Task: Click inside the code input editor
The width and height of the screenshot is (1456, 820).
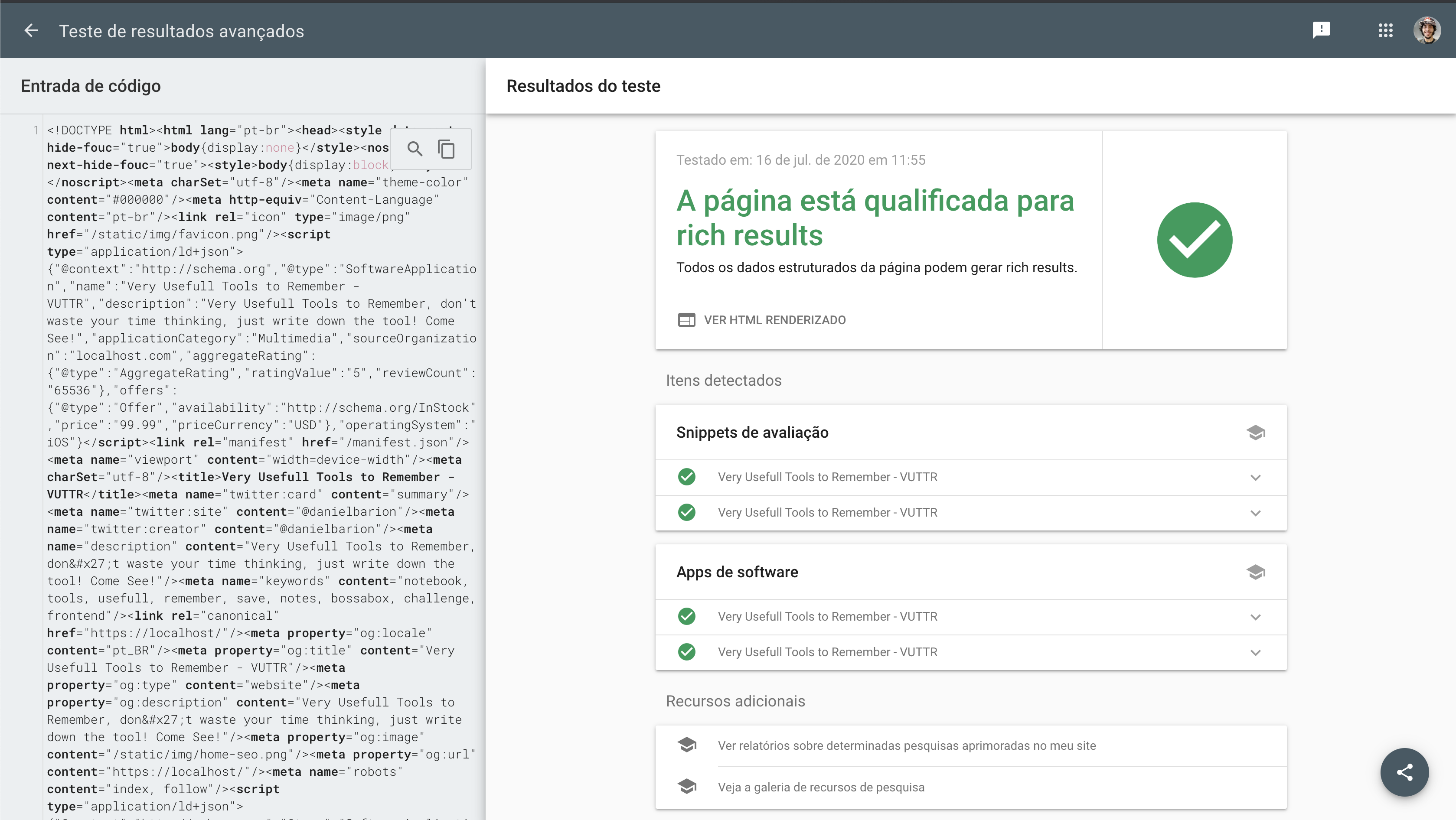Action: (260, 469)
